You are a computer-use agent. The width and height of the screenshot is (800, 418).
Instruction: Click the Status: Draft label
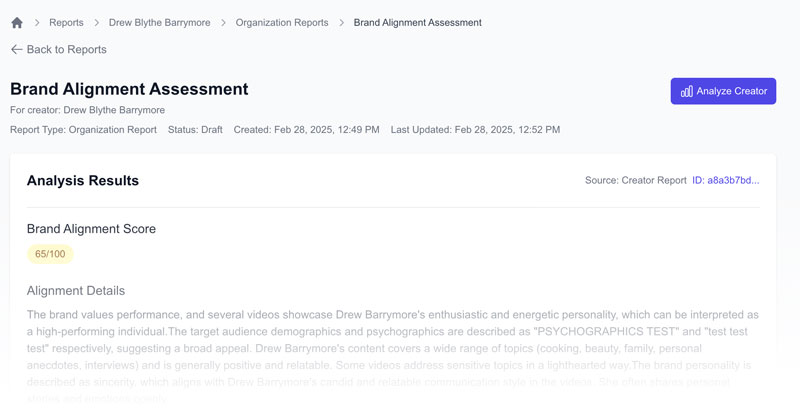click(x=195, y=129)
